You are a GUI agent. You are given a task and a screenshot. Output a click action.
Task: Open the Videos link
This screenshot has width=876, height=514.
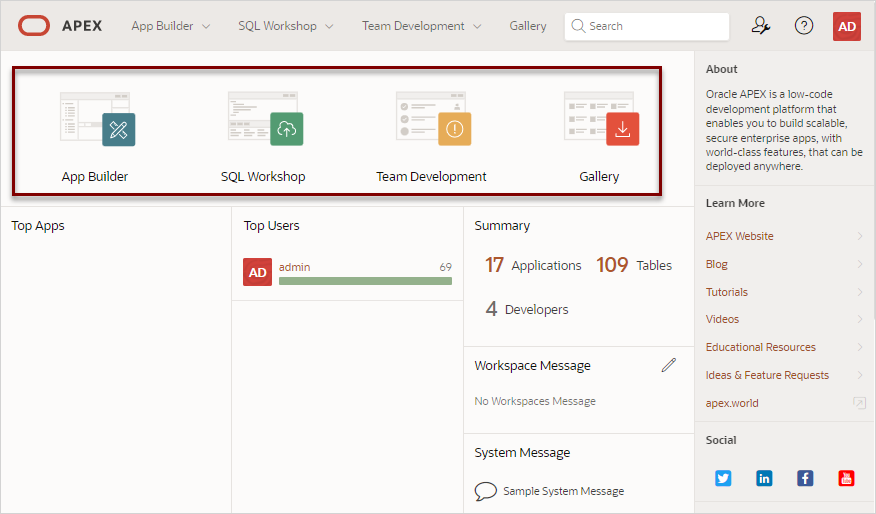pyautogui.click(x=722, y=319)
